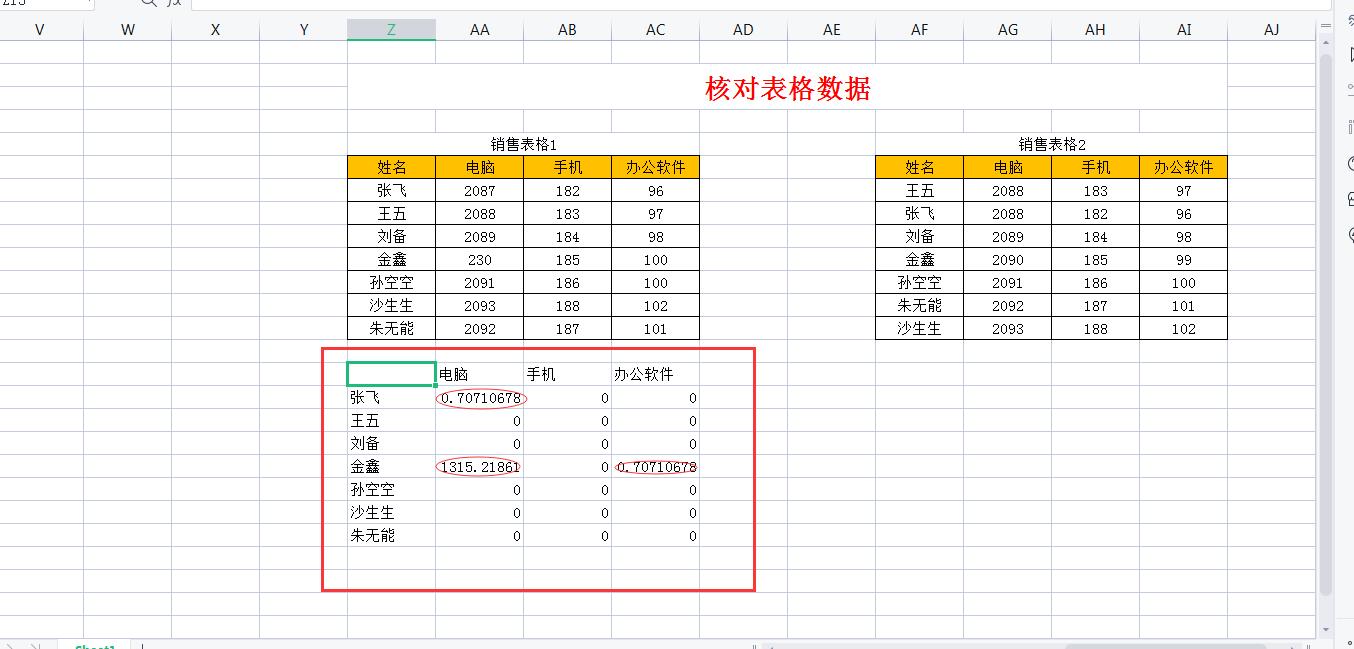Click the 销售表格1 caption cell
The width and height of the screenshot is (1354, 649).
(524, 144)
